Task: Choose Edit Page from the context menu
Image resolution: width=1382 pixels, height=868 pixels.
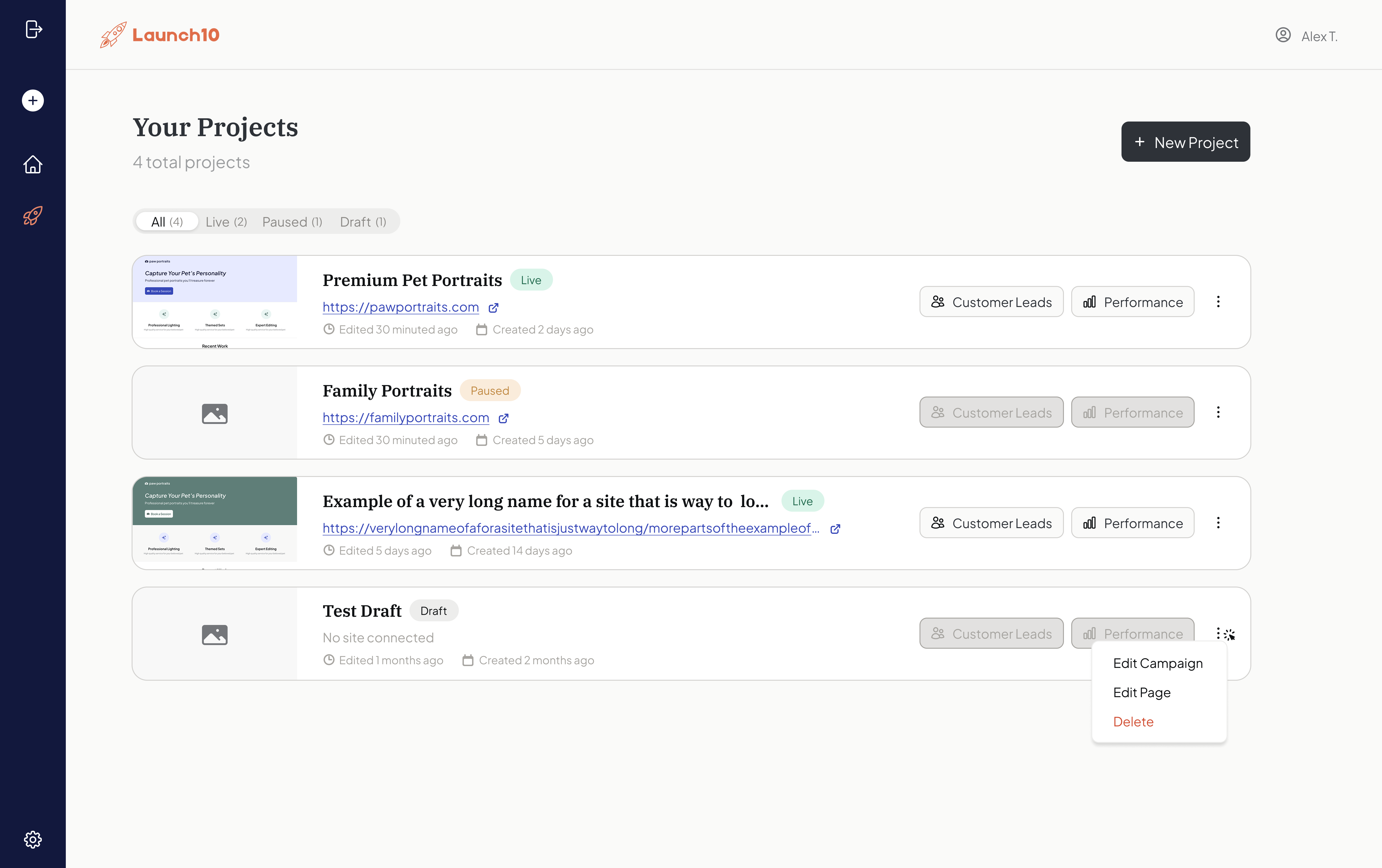Action: [1142, 692]
